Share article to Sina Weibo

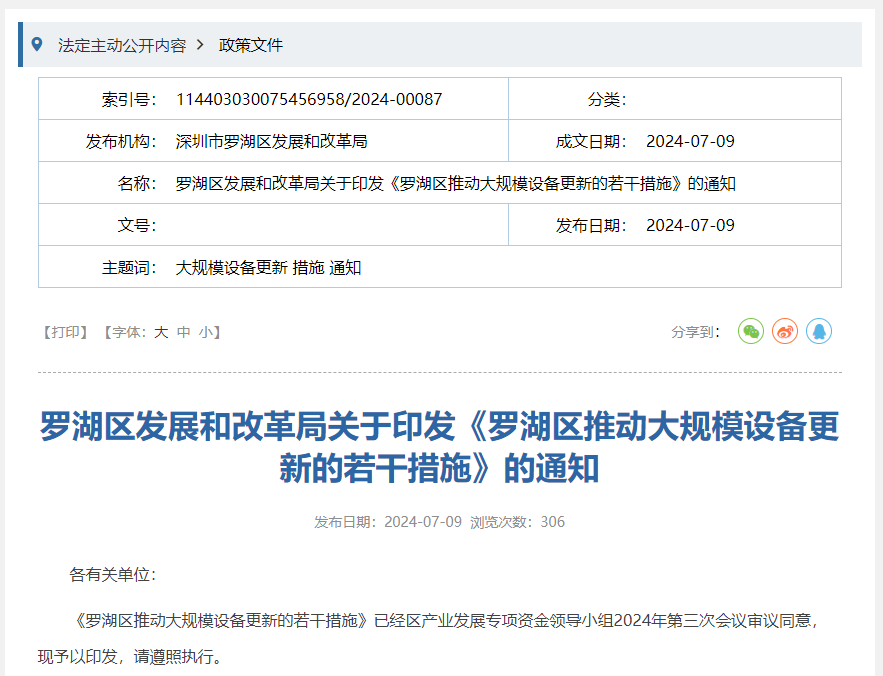785,330
